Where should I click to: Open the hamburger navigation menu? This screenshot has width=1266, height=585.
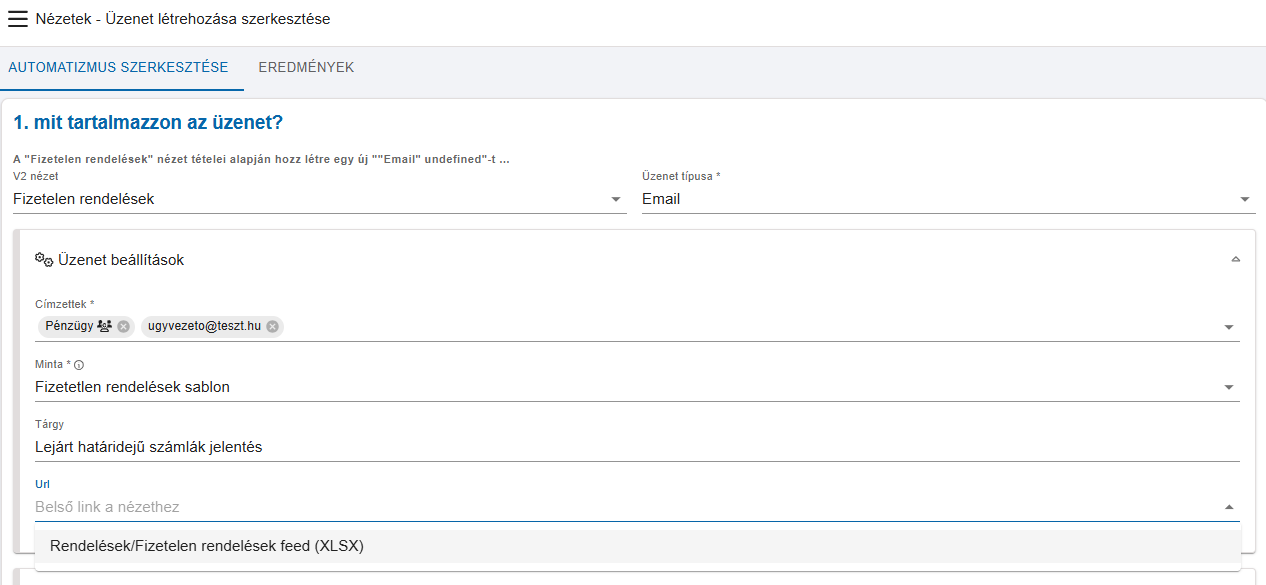[x=18, y=19]
